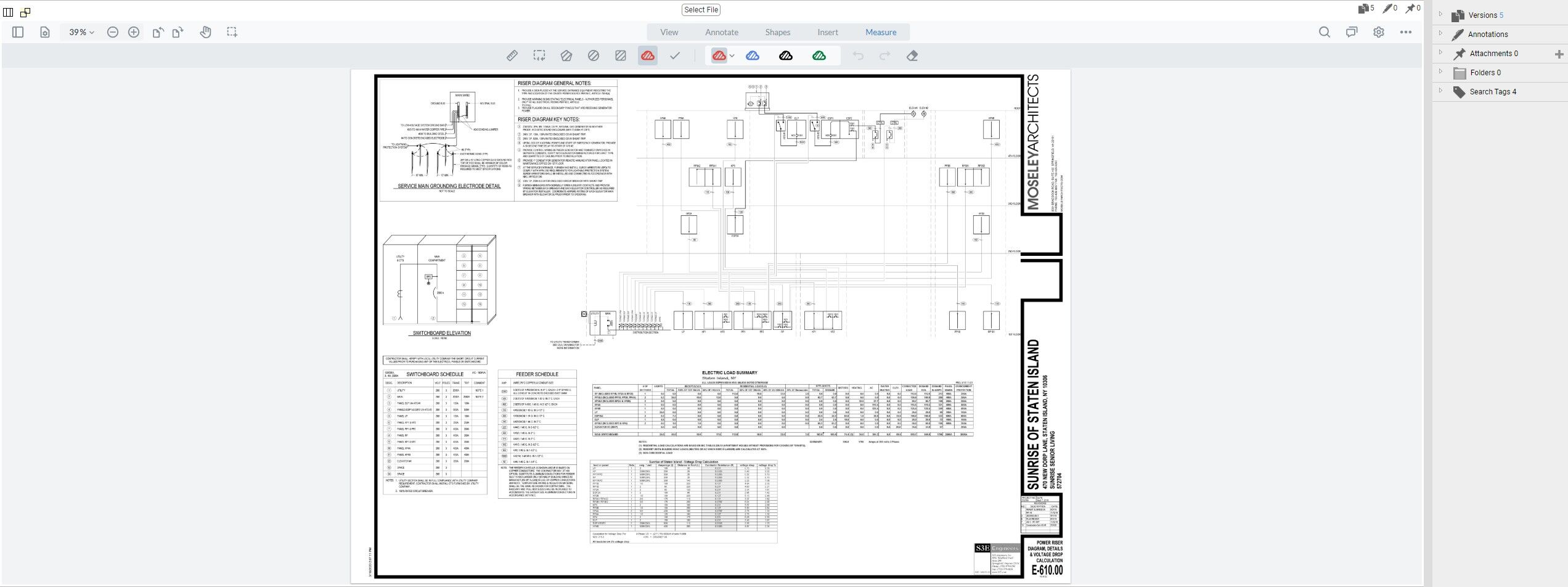Click the Folders 0 label
The width and height of the screenshot is (1568, 587).
[1485, 73]
